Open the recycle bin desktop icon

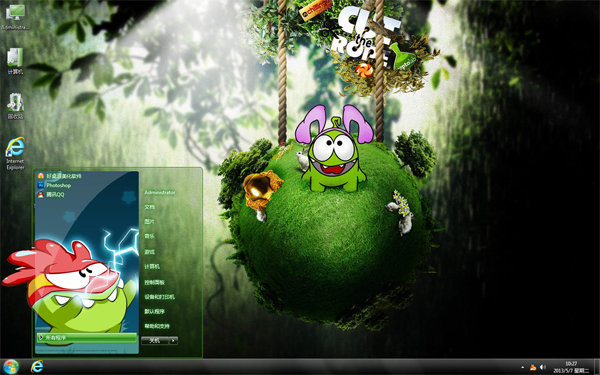15,106
